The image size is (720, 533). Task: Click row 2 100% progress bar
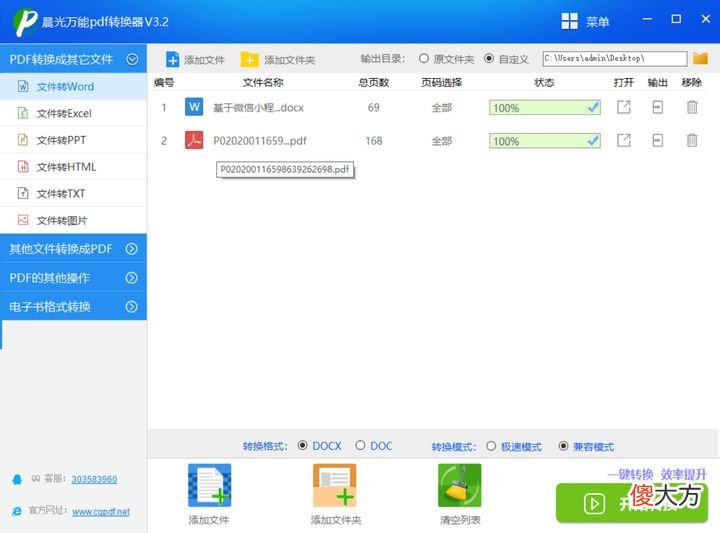[x=545, y=140]
